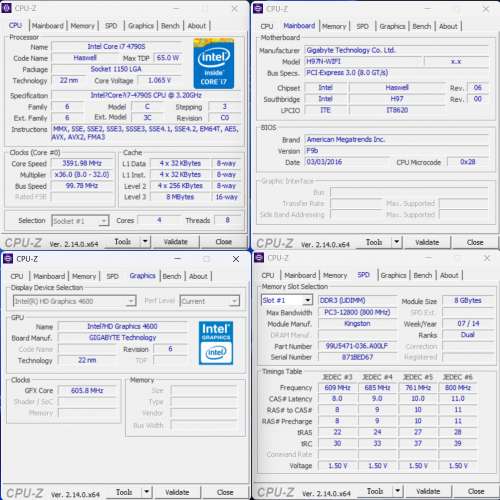Screen dimensions: 500x500
Task: Switch to Mainboard tab in SPD window
Action: coord(300,275)
